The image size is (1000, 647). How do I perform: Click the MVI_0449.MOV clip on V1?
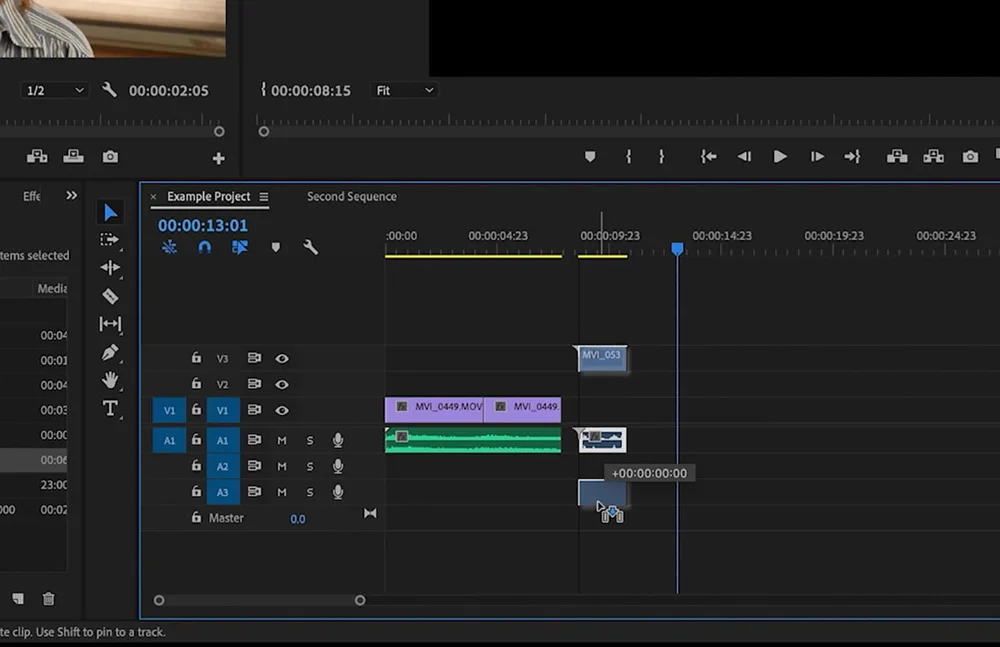click(434, 408)
